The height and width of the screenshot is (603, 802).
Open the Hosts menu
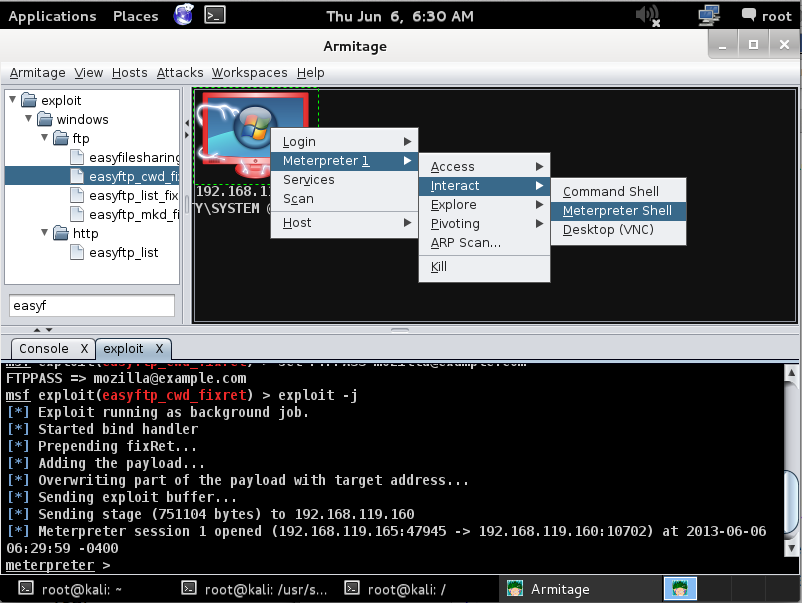pyautogui.click(x=129, y=73)
